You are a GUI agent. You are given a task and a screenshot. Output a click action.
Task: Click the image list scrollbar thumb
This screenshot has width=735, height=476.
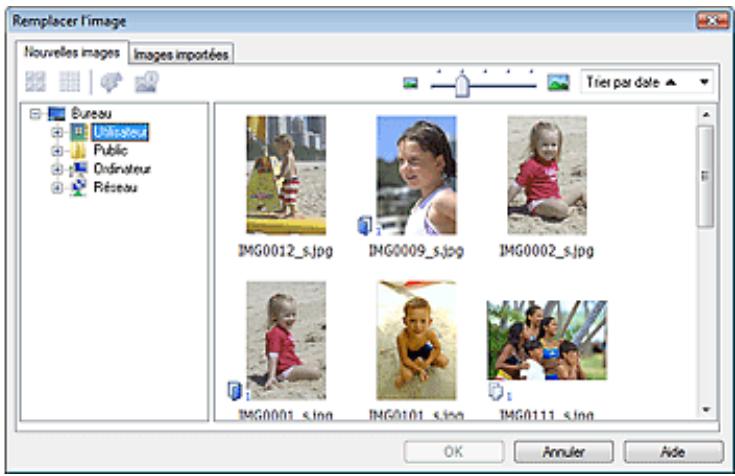tap(705, 176)
